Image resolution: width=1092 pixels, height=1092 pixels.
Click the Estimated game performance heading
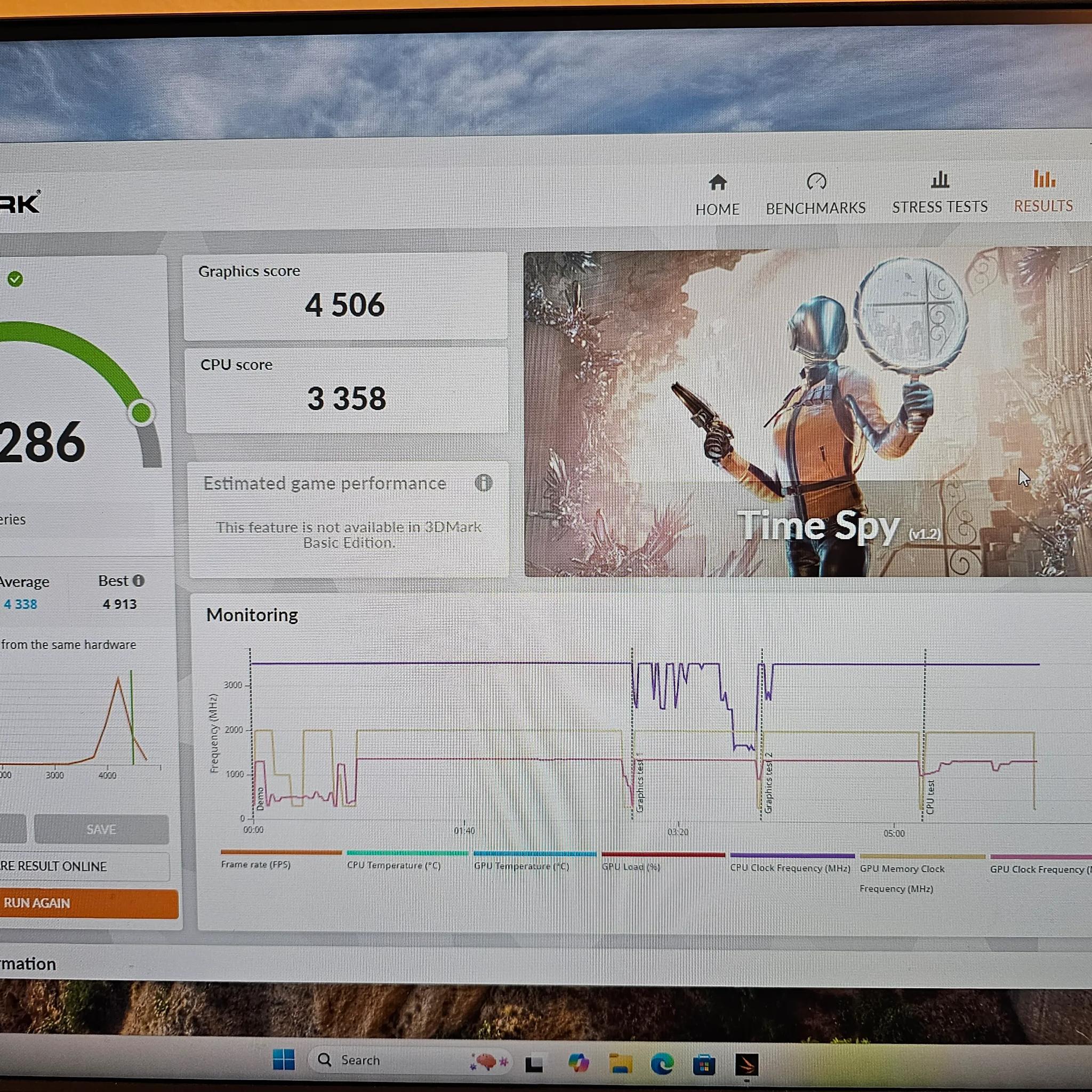tap(325, 483)
